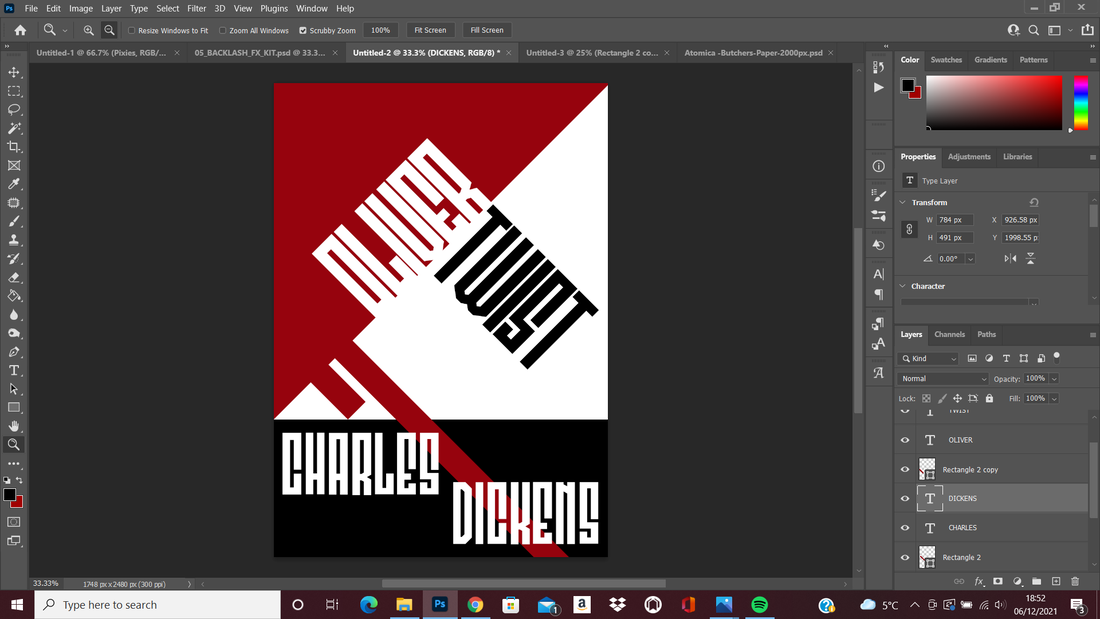Select the Paint Bucket tool
The image size is (1100, 619).
coord(14,296)
